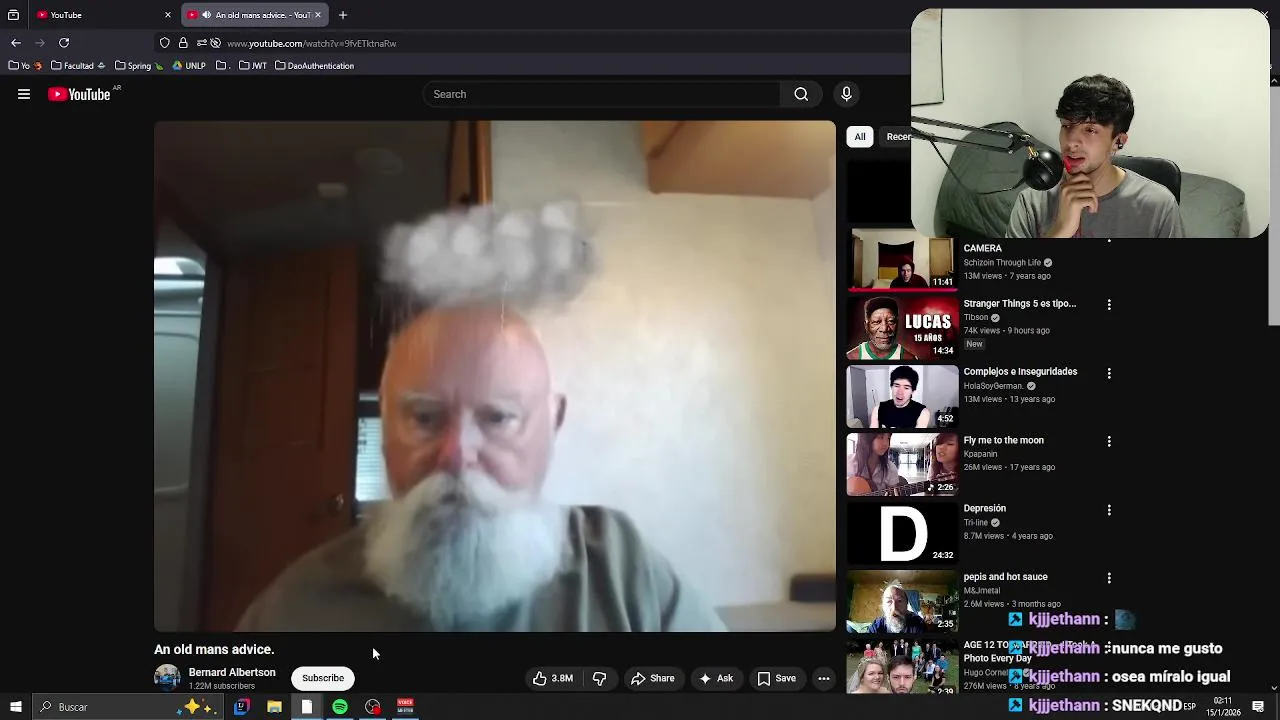The height and width of the screenshot is (720, 1280).
Task: Open the HolaSoyGerman channel name
Action: [x=993, y=386]
